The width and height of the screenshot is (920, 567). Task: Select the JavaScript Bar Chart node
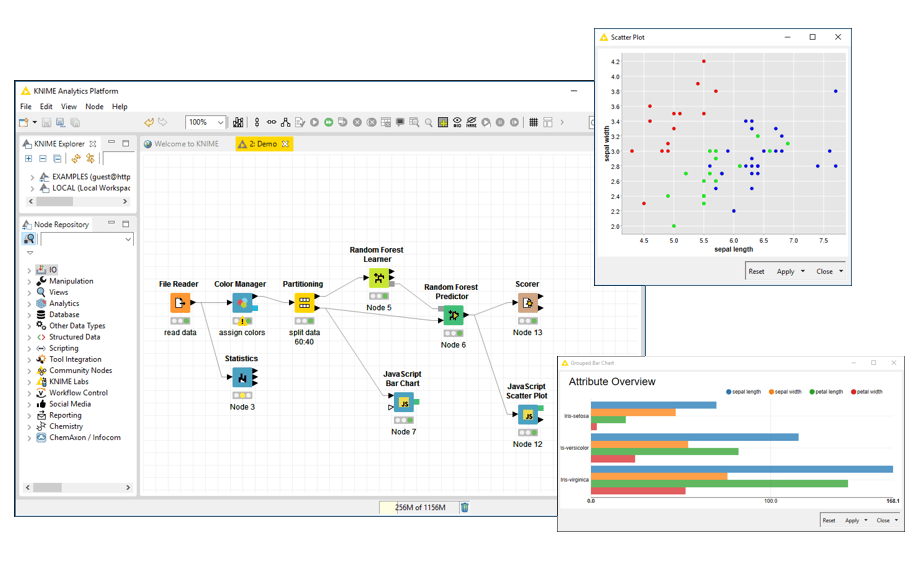(404, 402)
